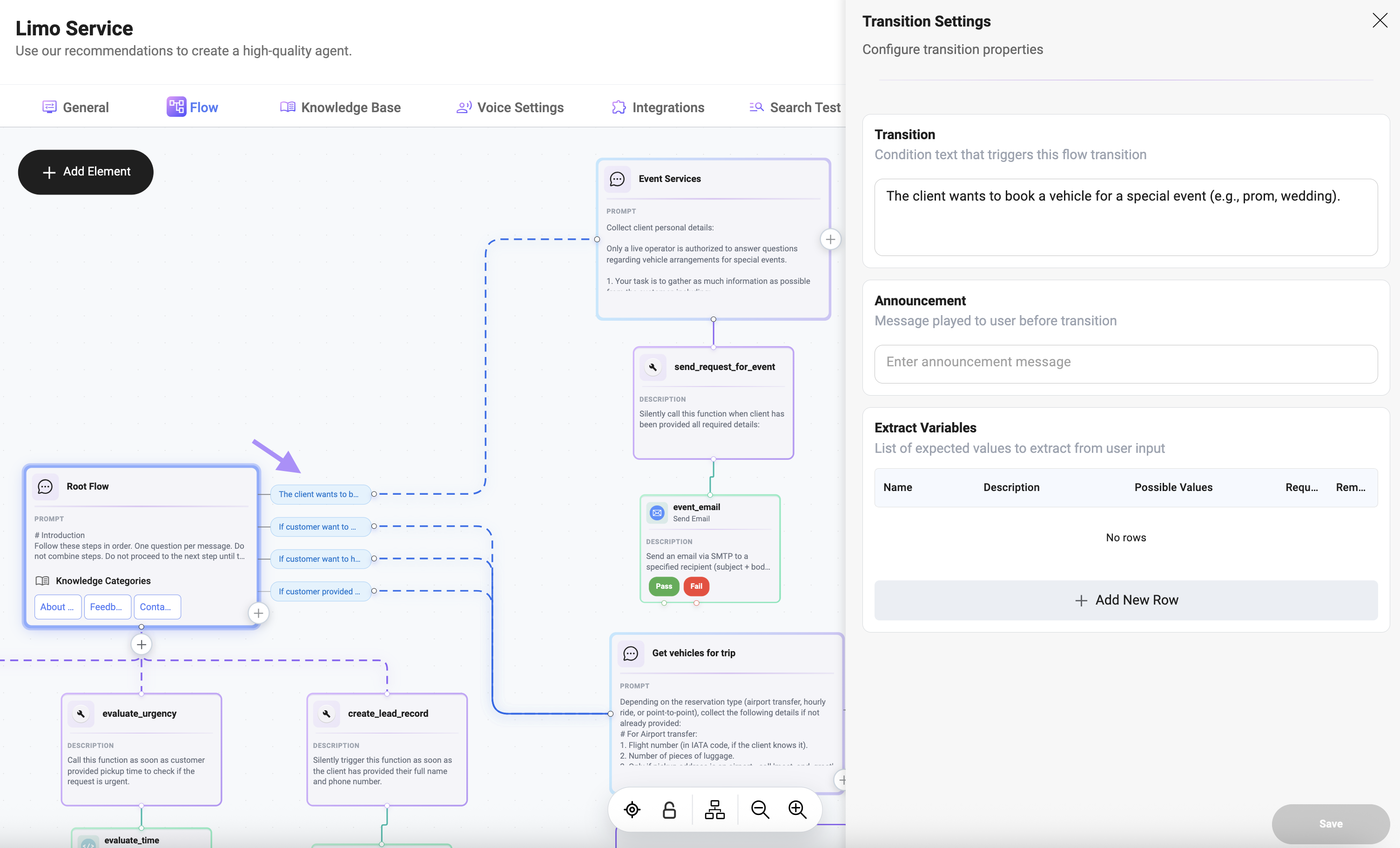Image resolution: width=1400 pixels, height=848 pixels.
Task: Toggle the canvas lock icon
Action: pos(669,809)
